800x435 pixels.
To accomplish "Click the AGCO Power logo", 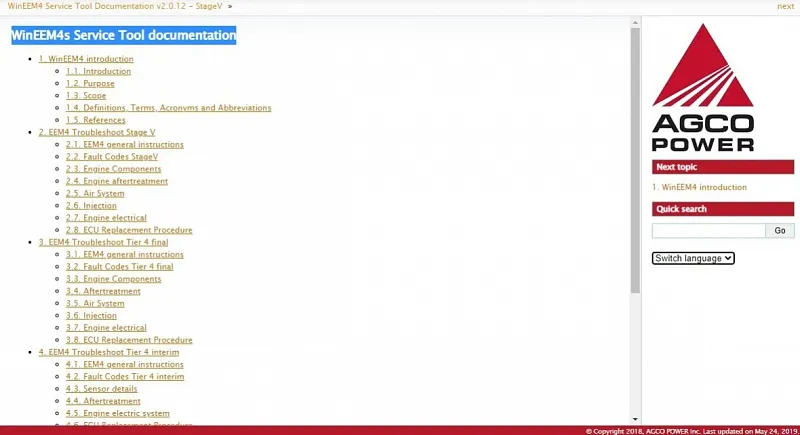I will 703,87.
